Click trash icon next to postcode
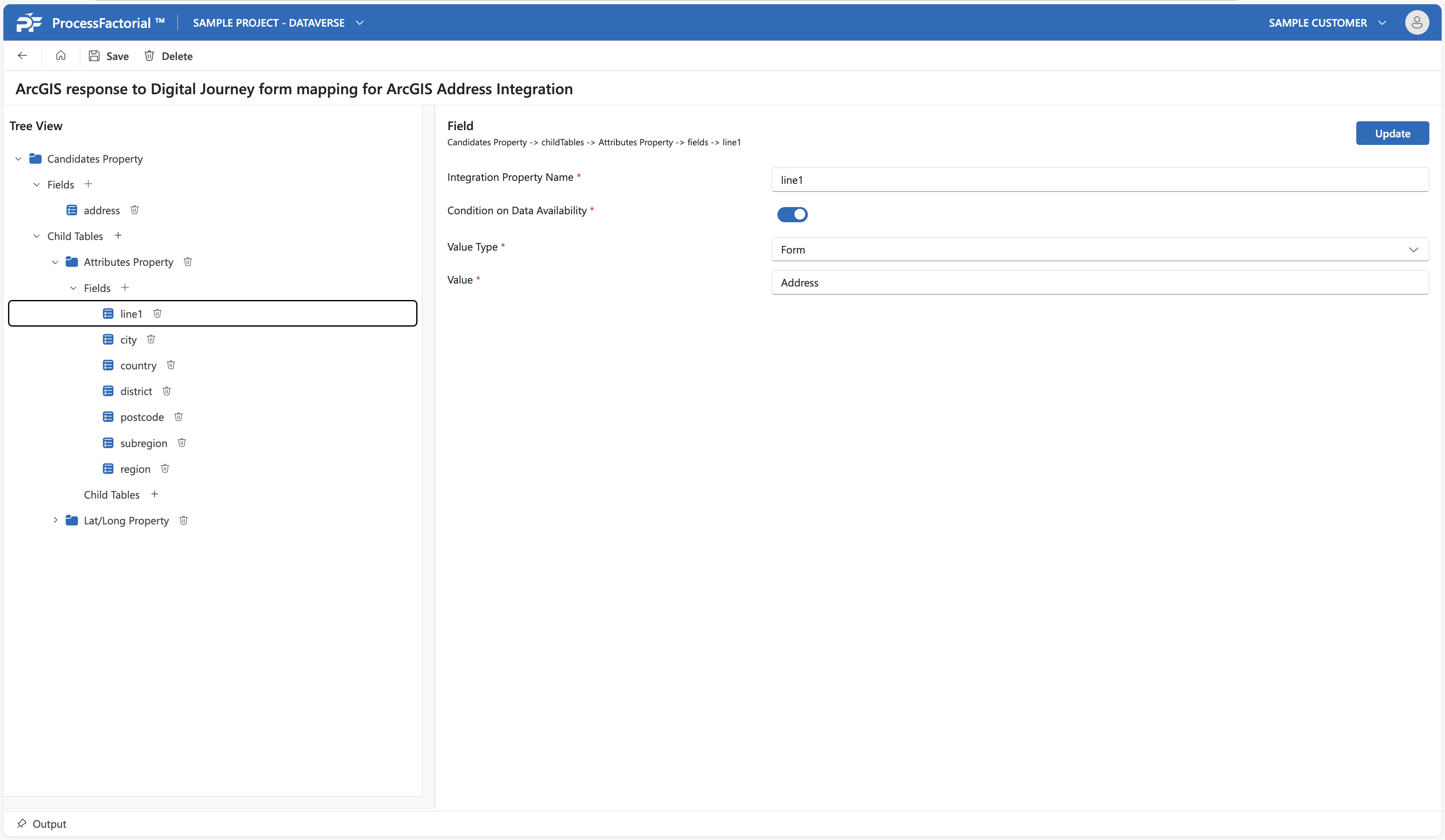Viewport: 1445px width, 840px height. 178,417
